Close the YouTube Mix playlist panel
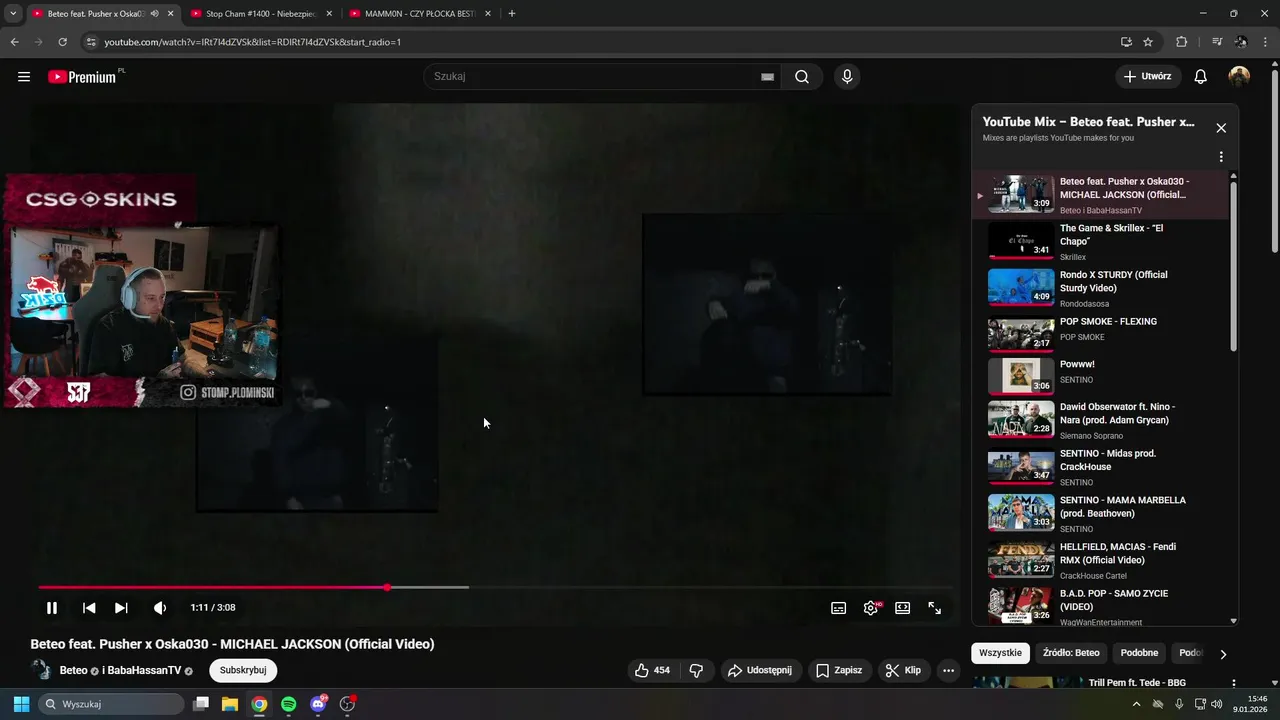1280x720 pixels. pyautogui.click(x=1221, y=128)
